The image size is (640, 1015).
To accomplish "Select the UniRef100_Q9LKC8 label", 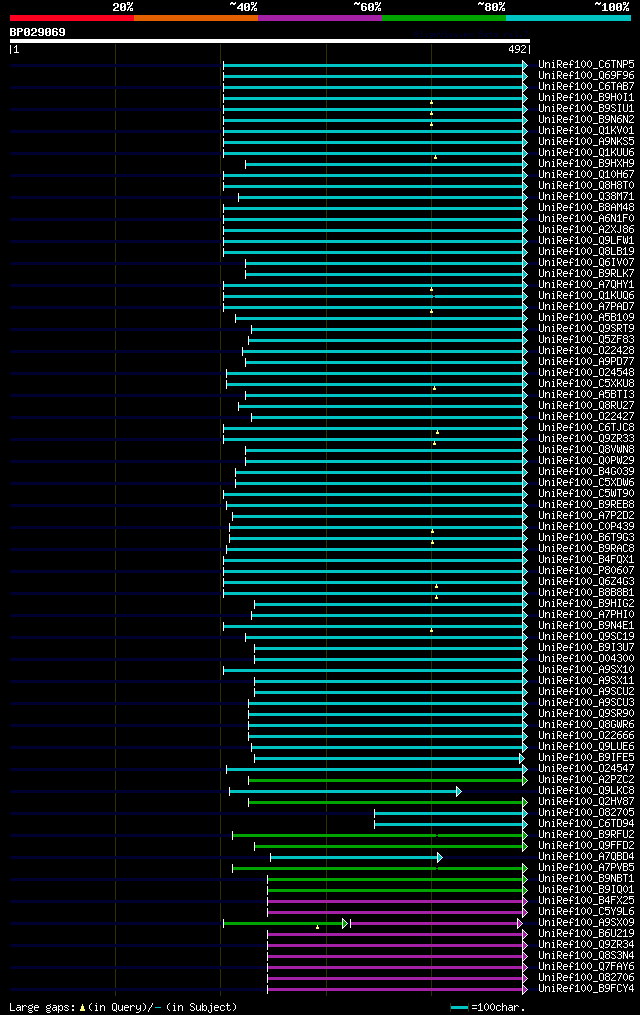I will click(586, 791).
